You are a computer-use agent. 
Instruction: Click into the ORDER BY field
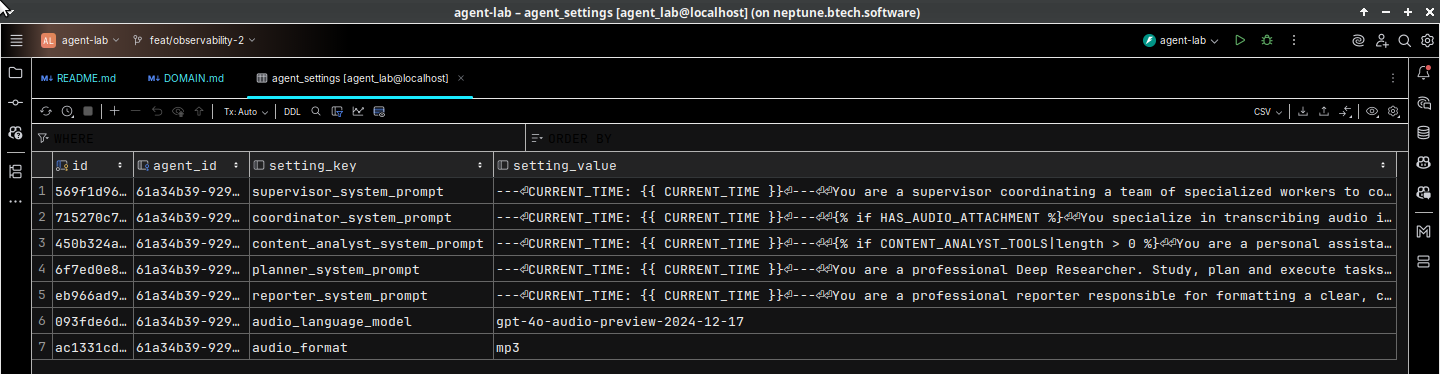click(968, 138)
